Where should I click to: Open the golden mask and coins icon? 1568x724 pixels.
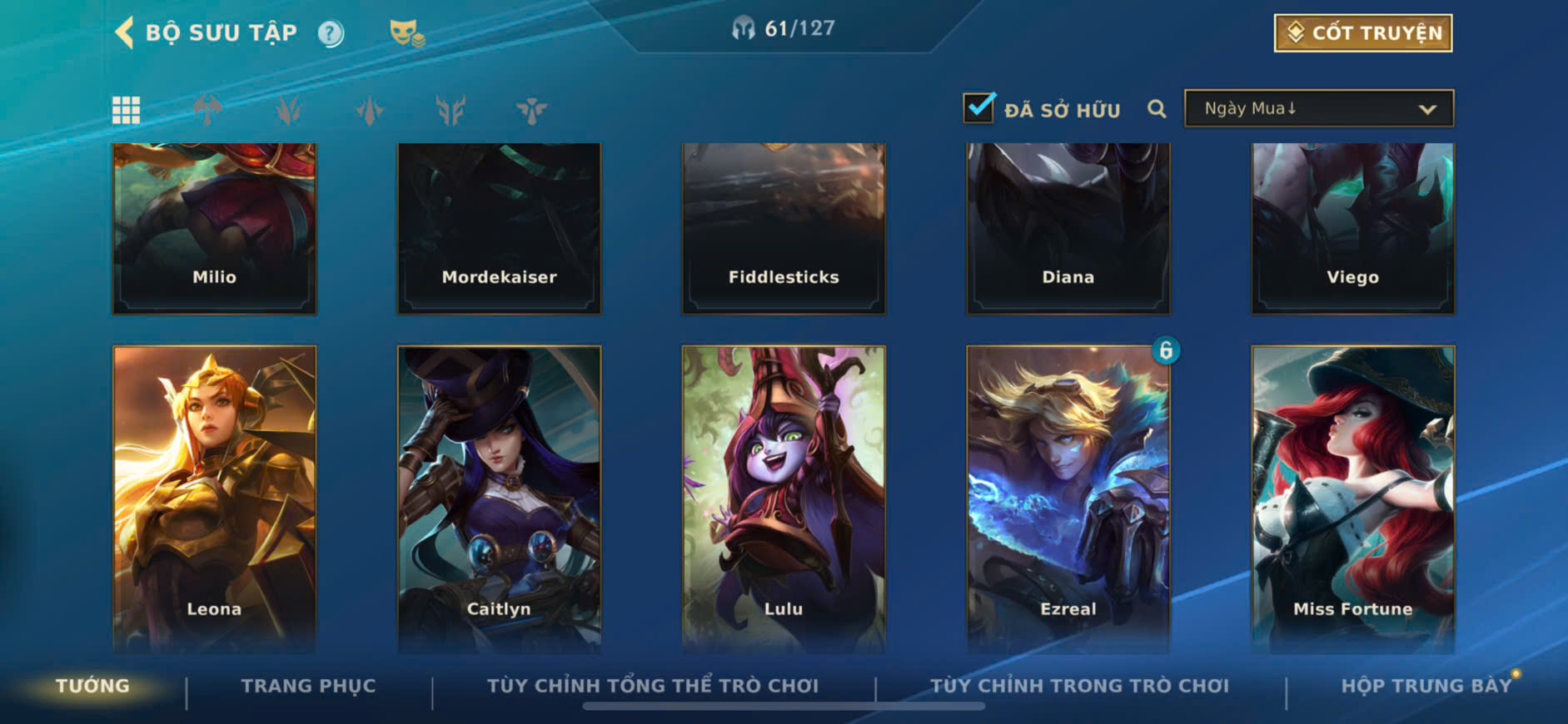pos(406,33)
